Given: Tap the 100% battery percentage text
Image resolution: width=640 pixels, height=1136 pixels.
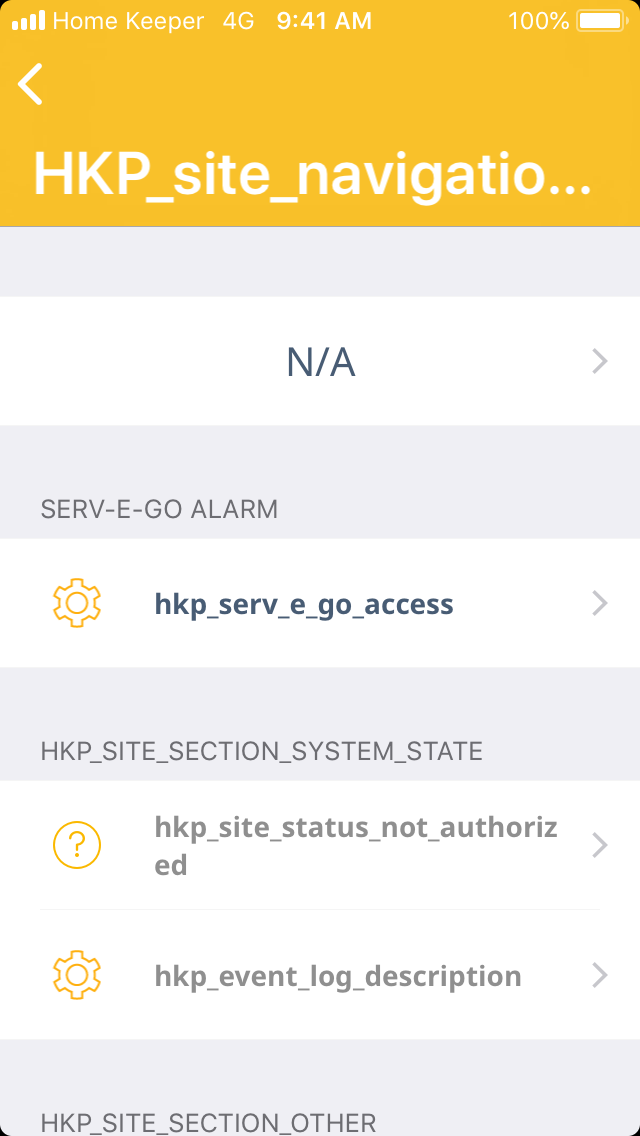Looking at the screenshot, I should click(538, 21).
